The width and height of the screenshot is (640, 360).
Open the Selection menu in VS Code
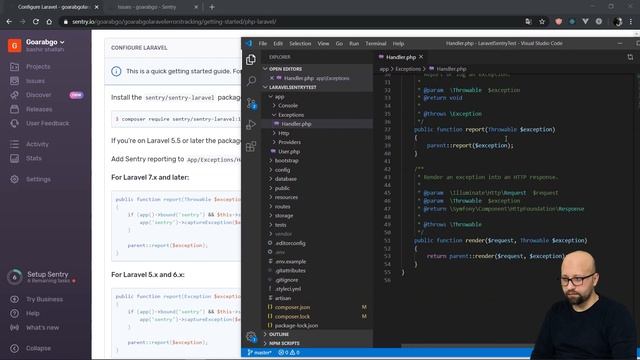(x=300, y=43)
